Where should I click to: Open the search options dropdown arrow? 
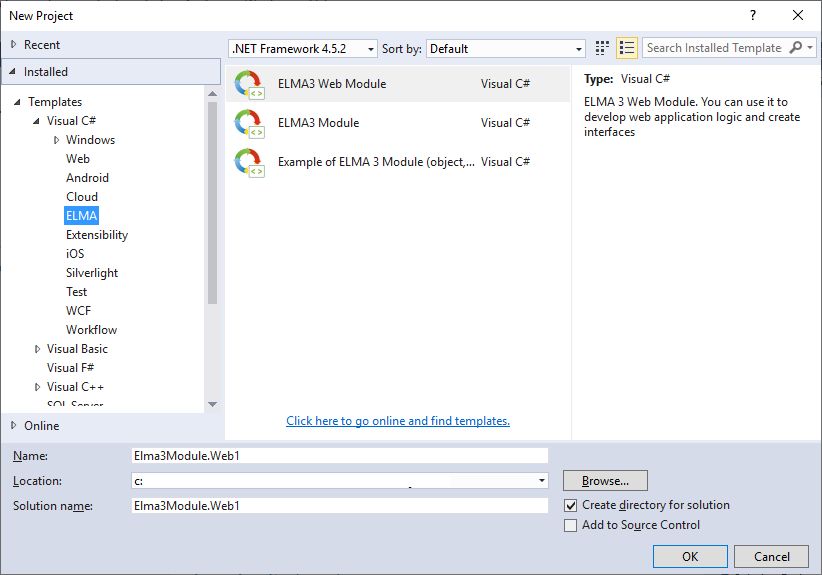(810, 48)
